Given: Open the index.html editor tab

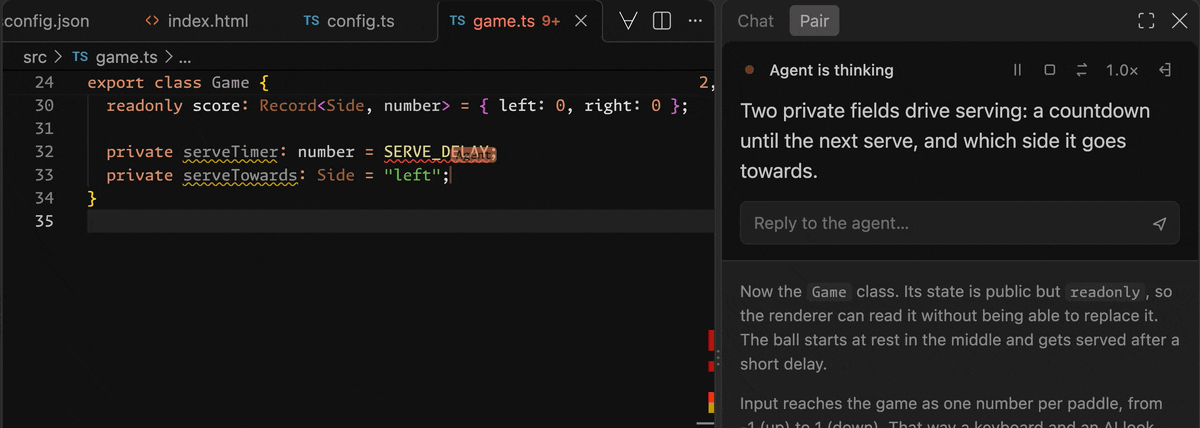Looking at the screenshot, I should 197,21.
